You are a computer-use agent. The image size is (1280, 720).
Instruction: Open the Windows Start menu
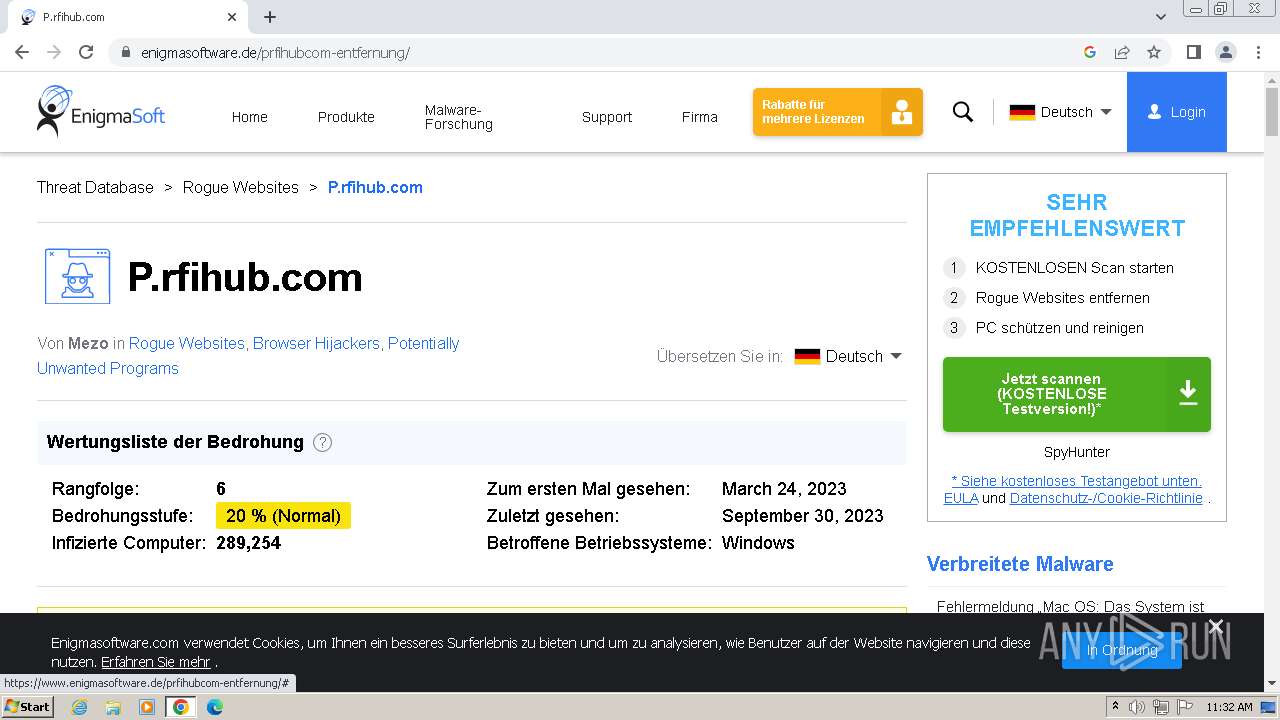click(x=27, y=707)
